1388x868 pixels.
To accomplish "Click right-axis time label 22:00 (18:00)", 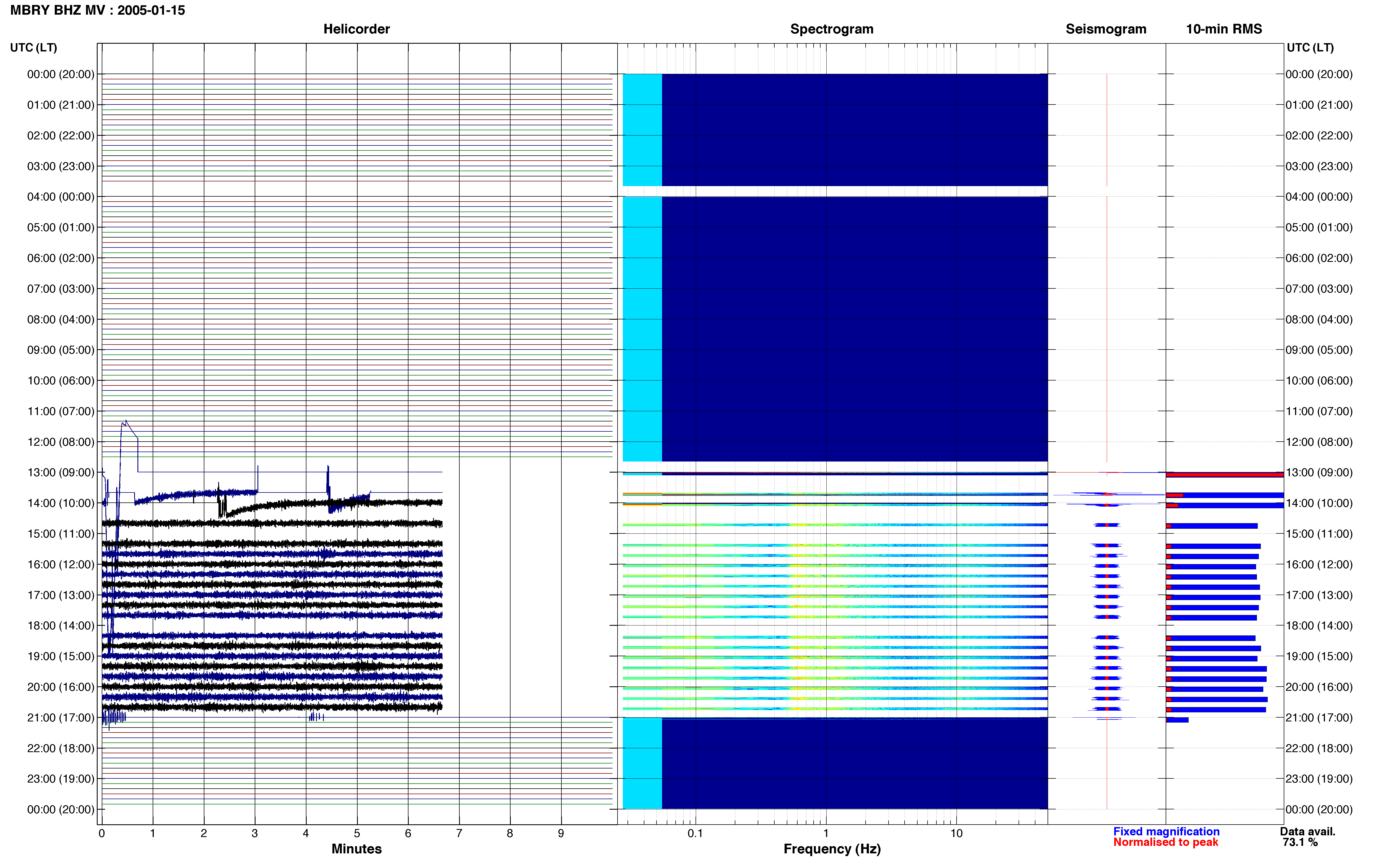I will click(1319, 749).
